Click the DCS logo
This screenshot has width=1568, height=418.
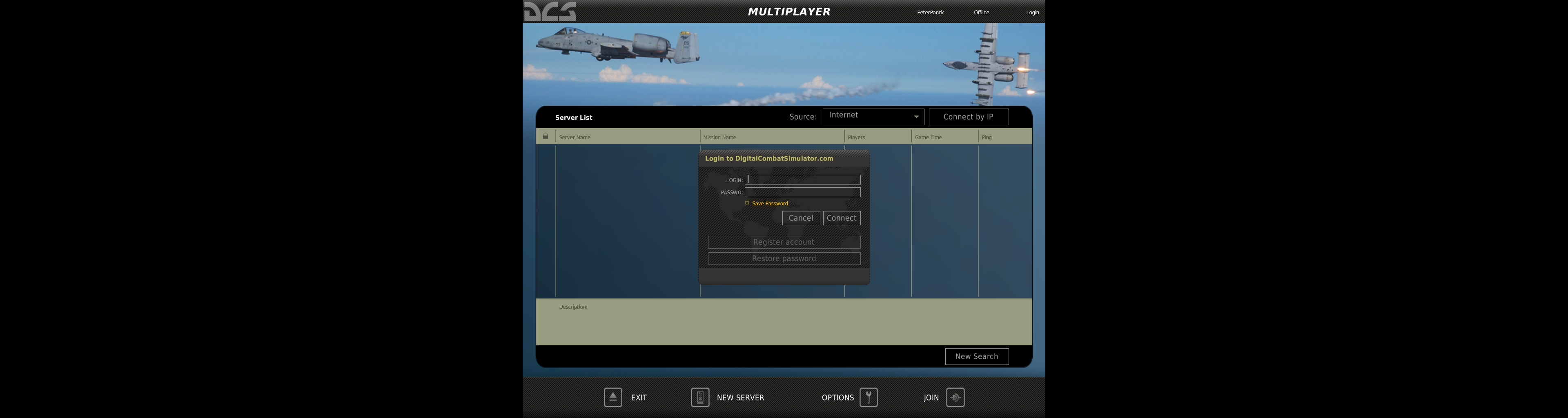tap(550, 11)
